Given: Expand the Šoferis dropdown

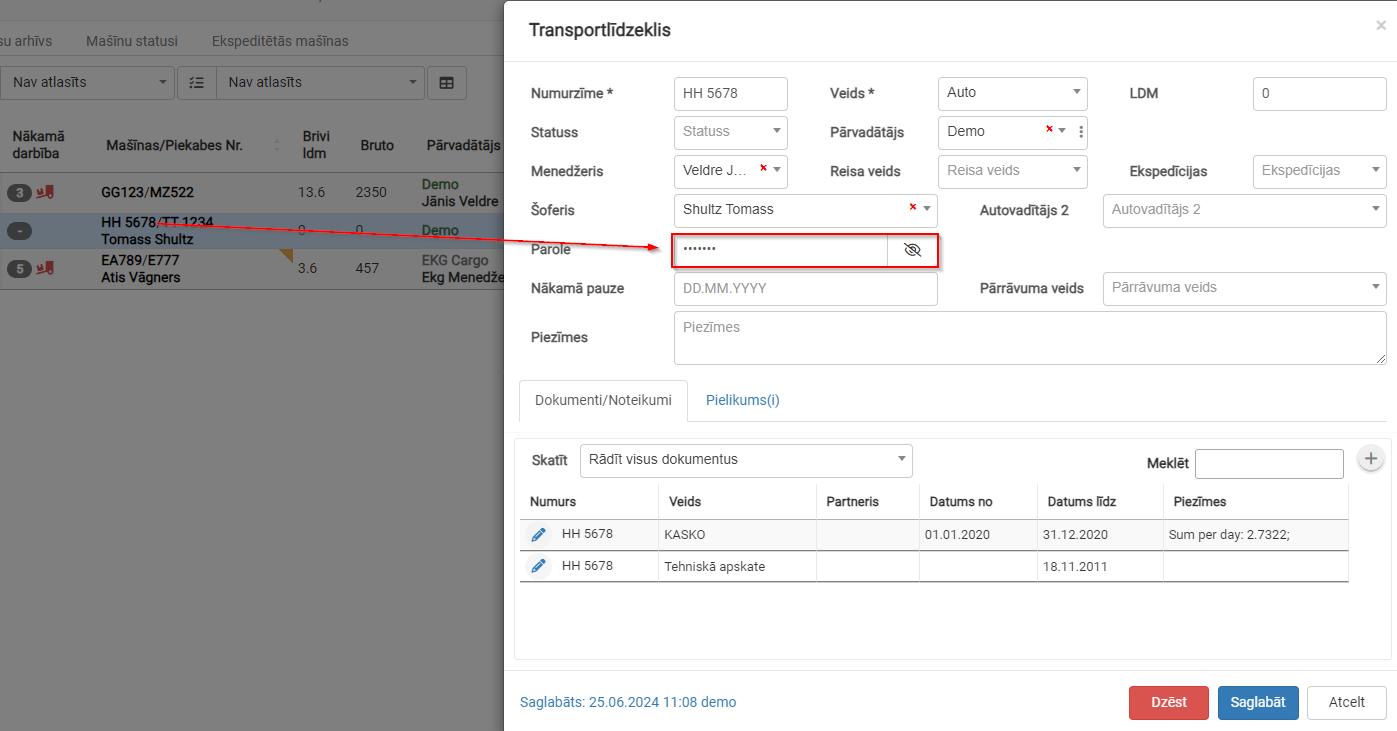Looking at the screenshot, I should click(926, 210).
